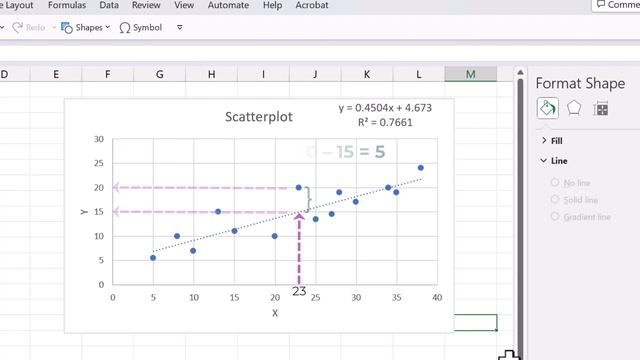The width and height of the screenshot is (640, 360).
Task: Select the X axis title
Action: (x=275, y=313)
